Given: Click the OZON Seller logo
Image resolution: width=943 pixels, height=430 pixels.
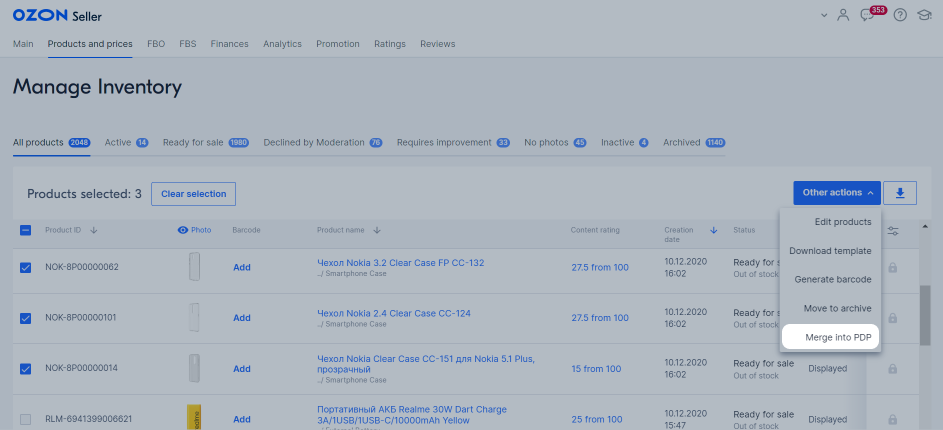Looking at the screenshot, I should 57,16.
